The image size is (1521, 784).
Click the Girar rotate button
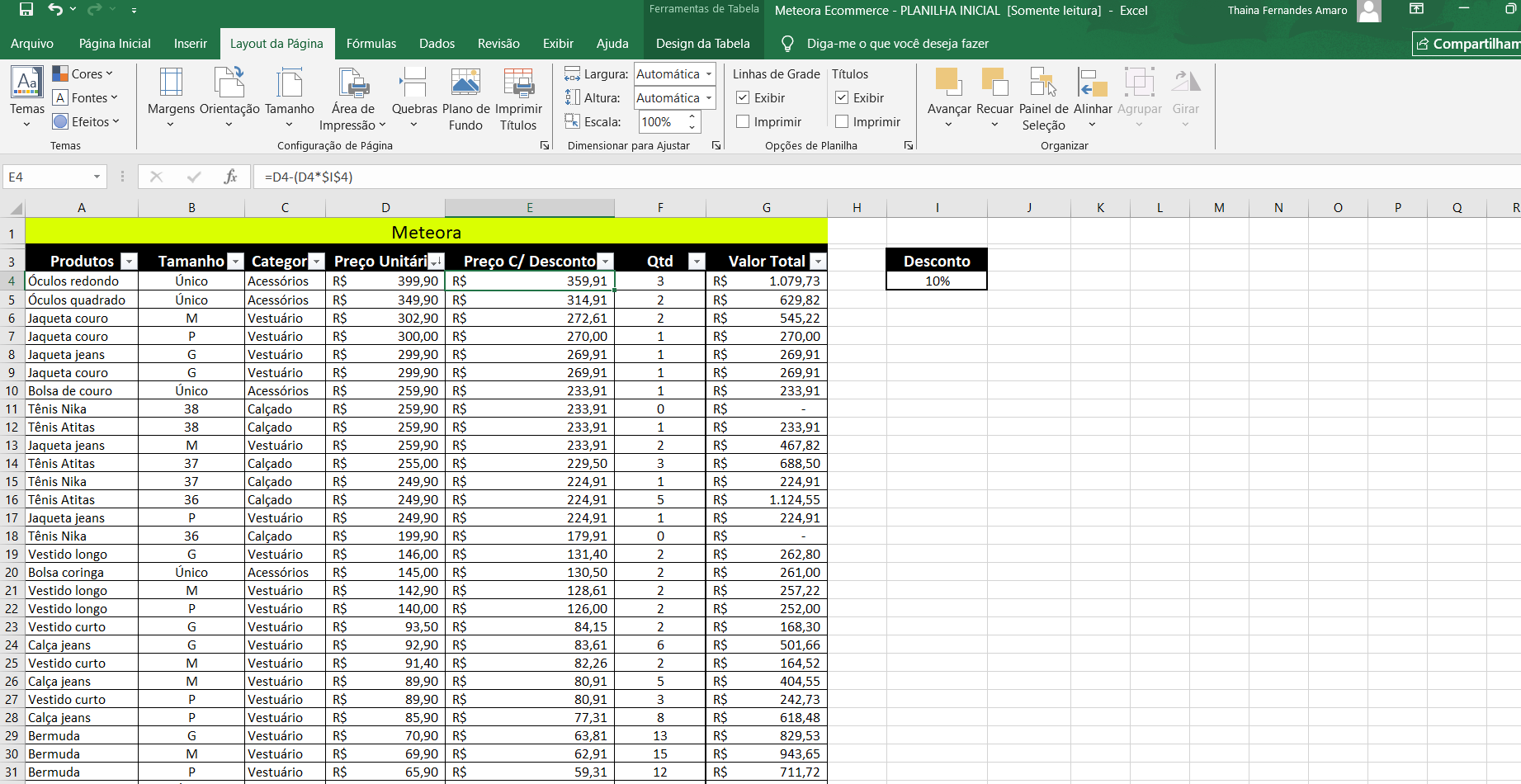(x=1186, y=97)
